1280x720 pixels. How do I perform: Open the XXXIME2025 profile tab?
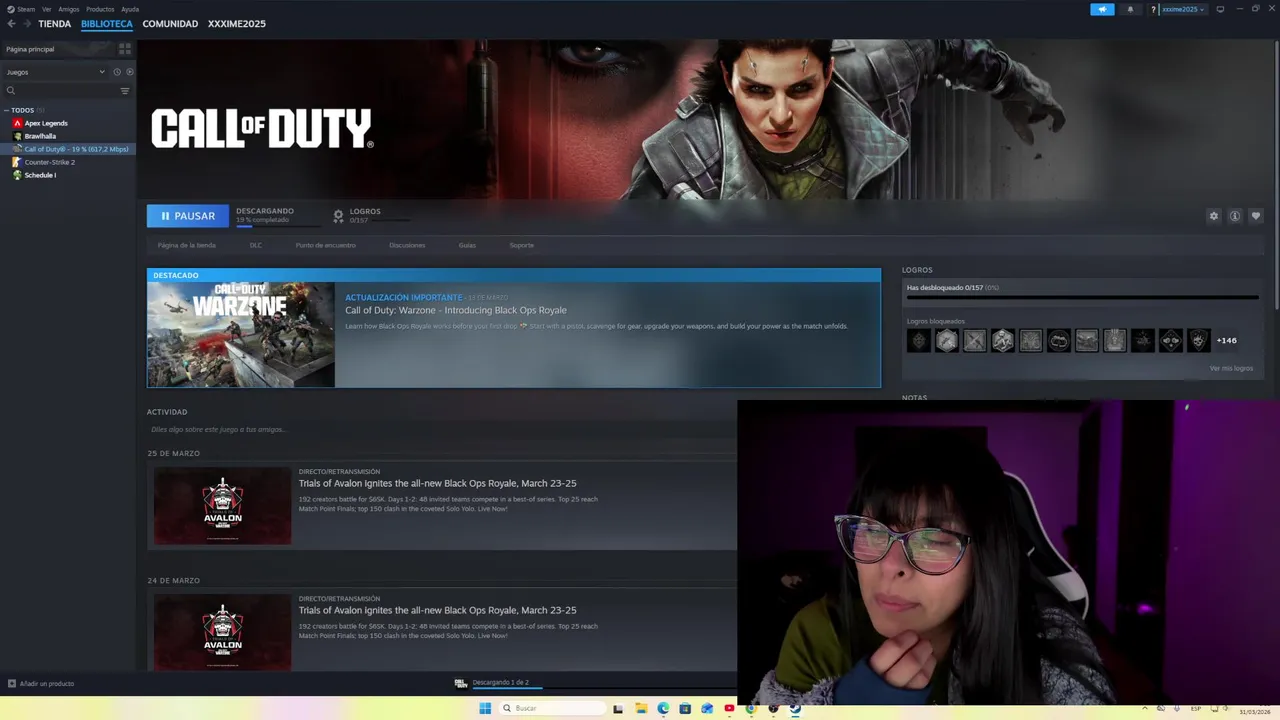237,24
